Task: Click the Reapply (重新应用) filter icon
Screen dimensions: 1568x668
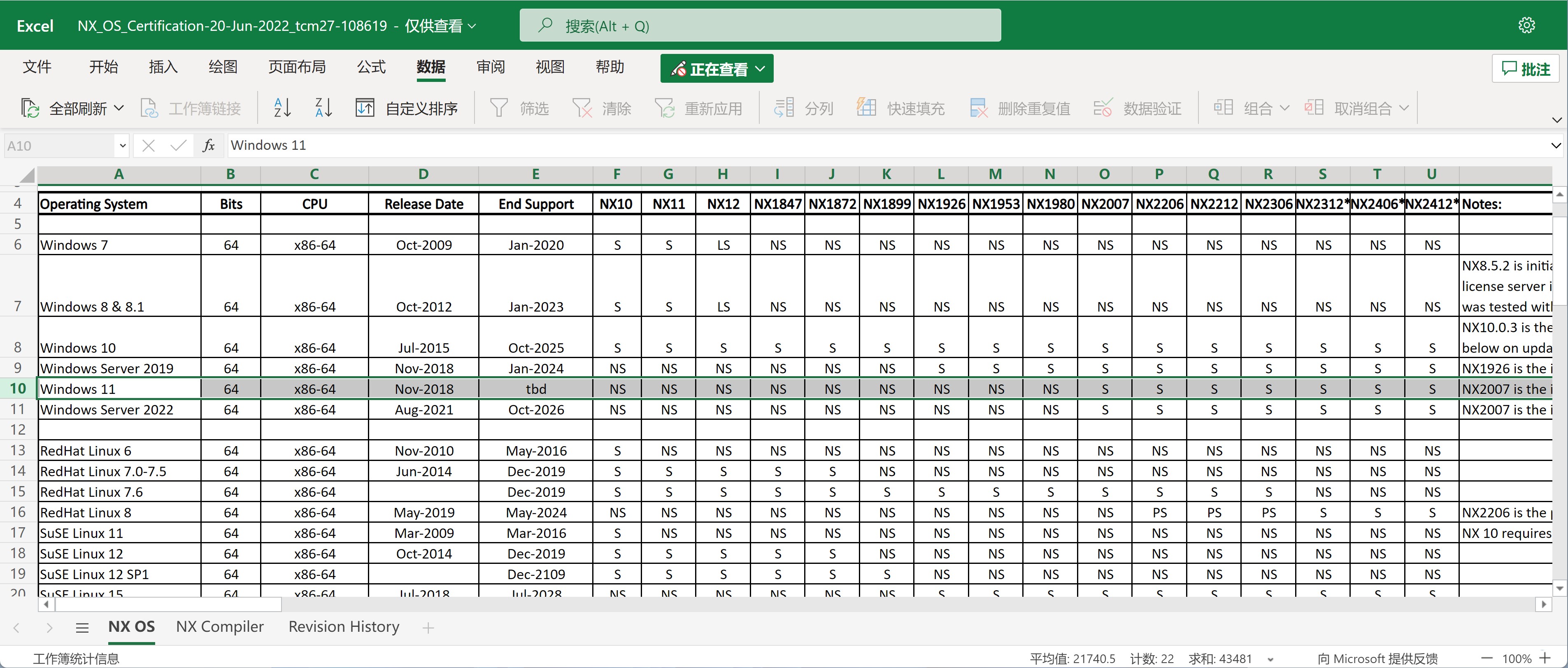Action: click(x=664, y=108)
